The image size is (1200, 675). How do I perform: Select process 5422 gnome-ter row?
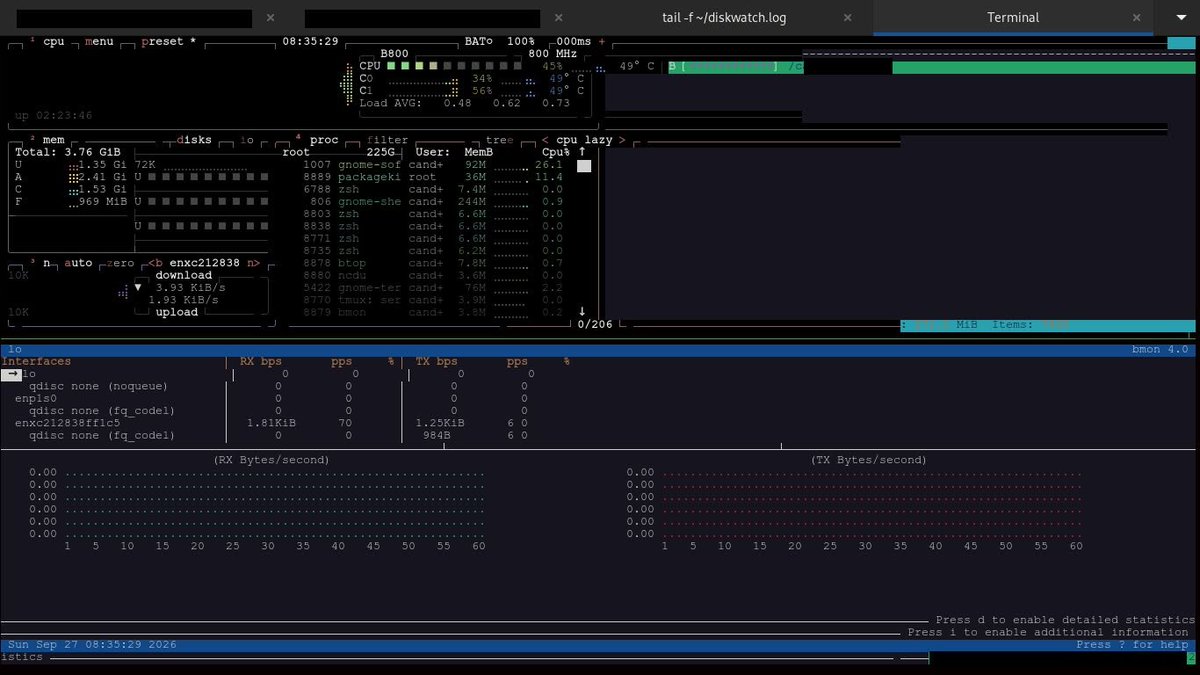tap(433, 287)
